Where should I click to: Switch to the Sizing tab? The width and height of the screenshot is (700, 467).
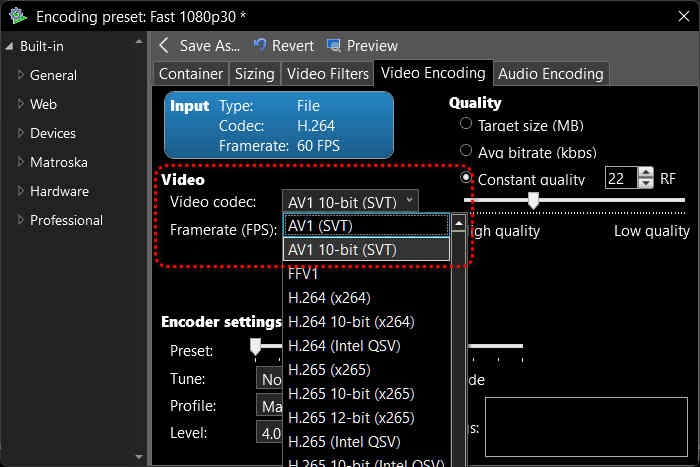click(x=254, y=74)
